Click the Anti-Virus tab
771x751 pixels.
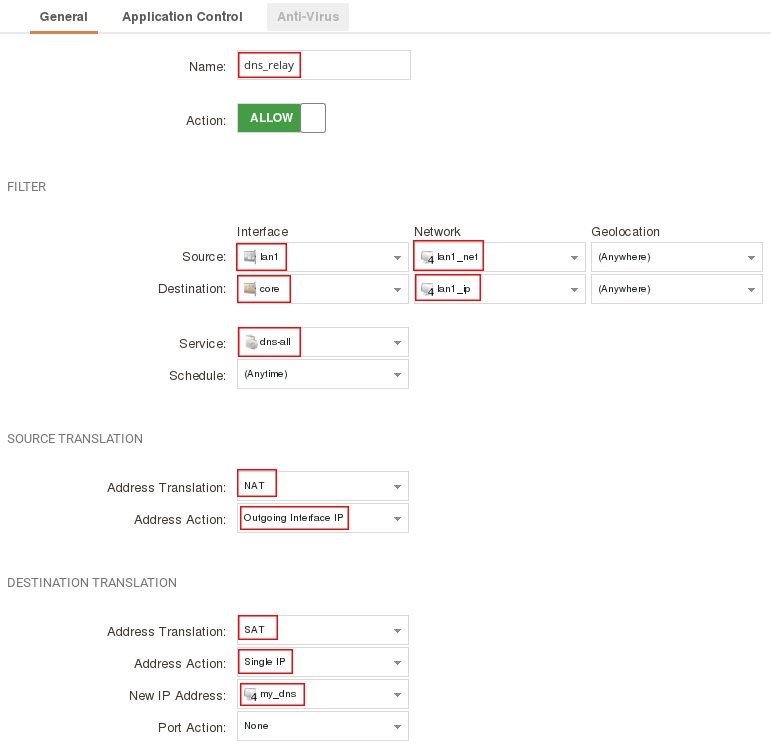pyautogui.click(x=307, y=17)
